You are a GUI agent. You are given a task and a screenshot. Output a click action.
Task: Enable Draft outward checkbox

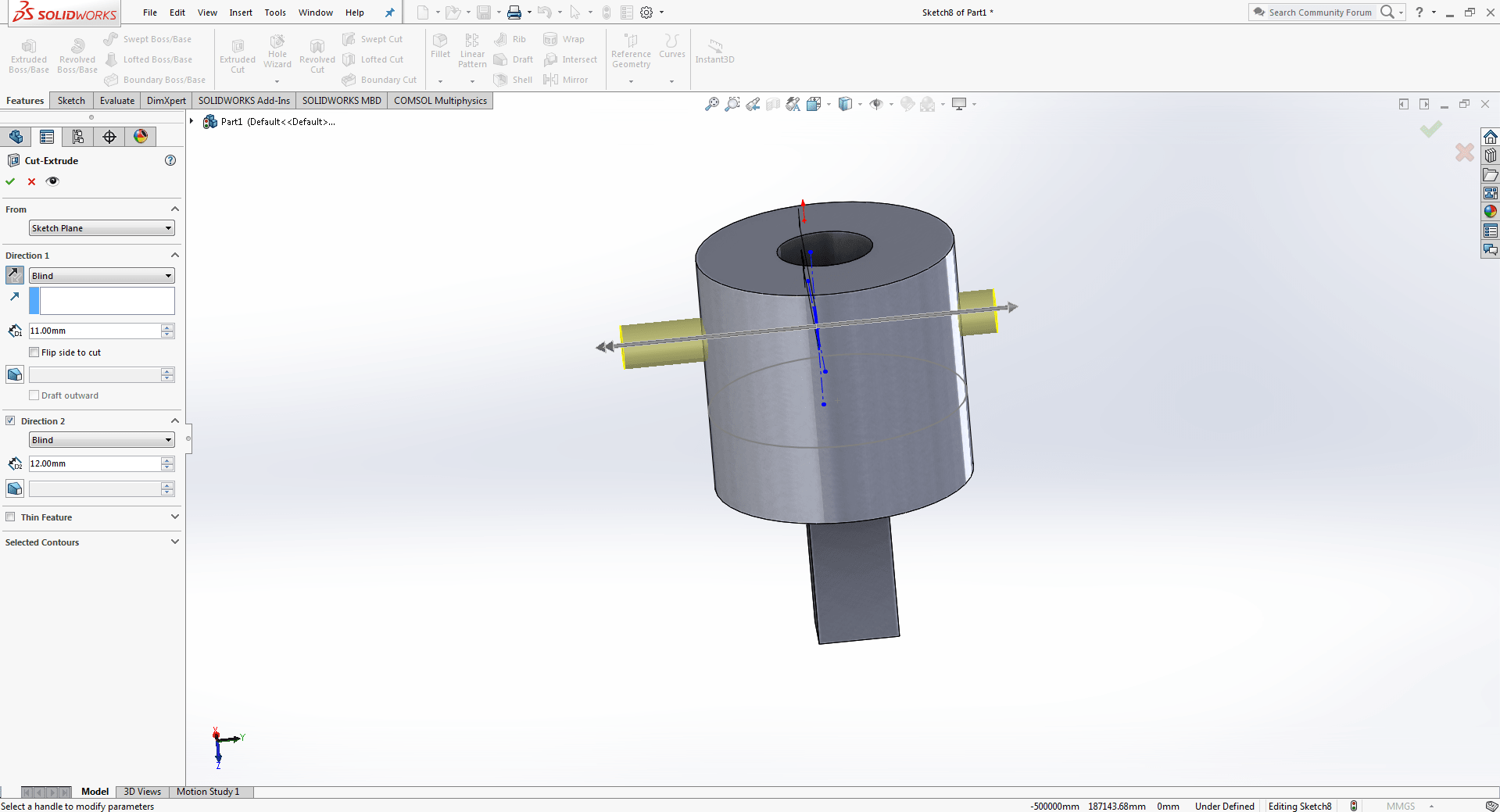point(34,395)
